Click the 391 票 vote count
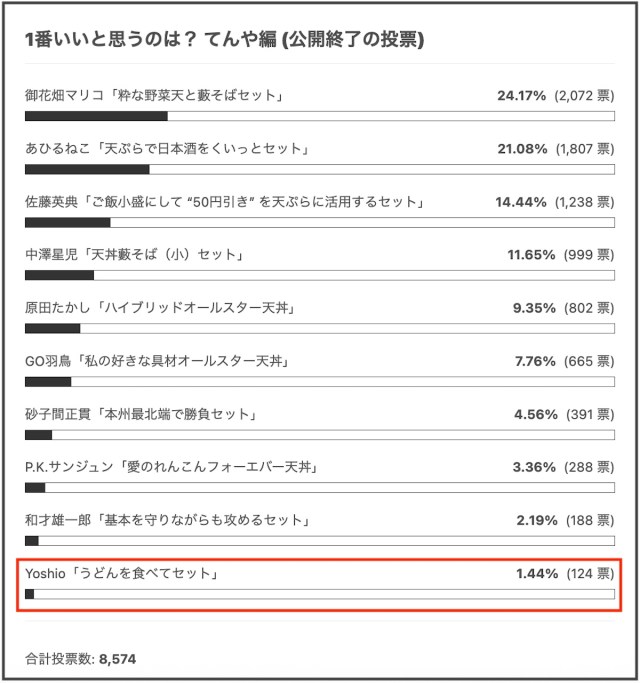Screen dimensions: 640x683 click(x=589, y=414)
